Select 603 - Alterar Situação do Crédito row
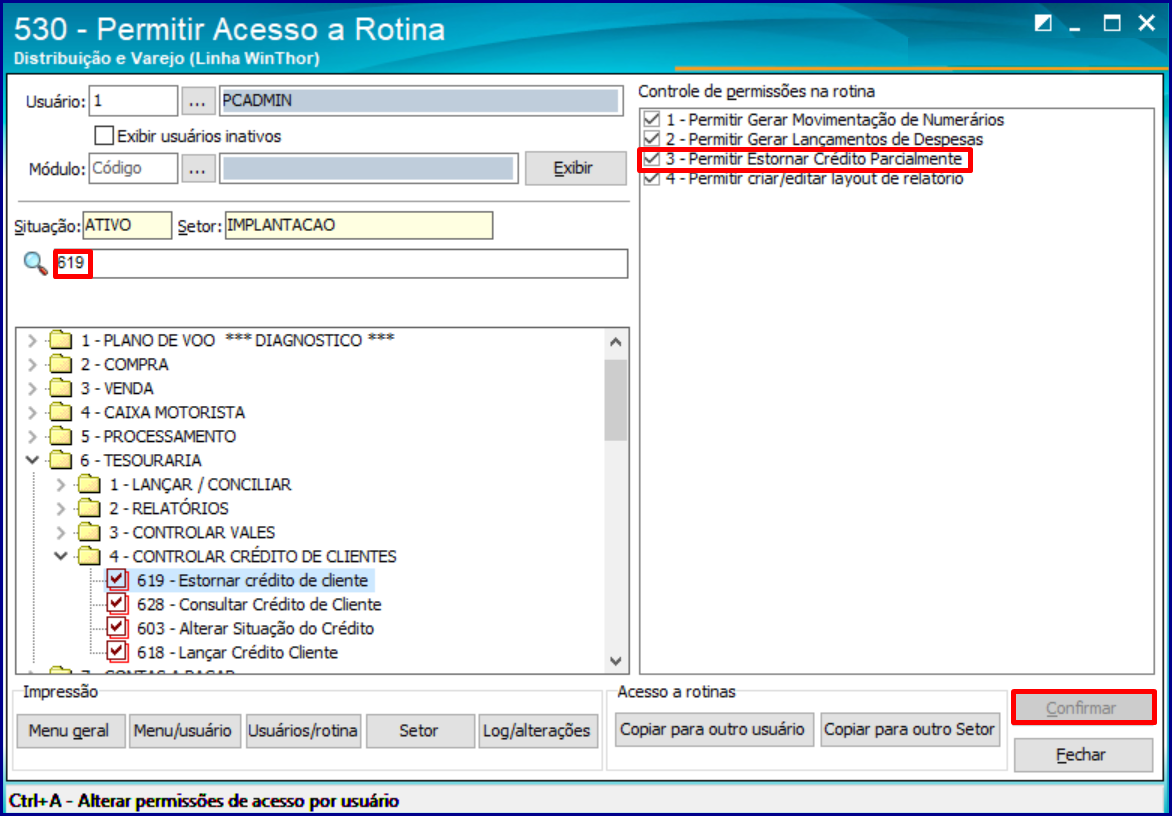The image size is (1172, 816). [256, 628]
